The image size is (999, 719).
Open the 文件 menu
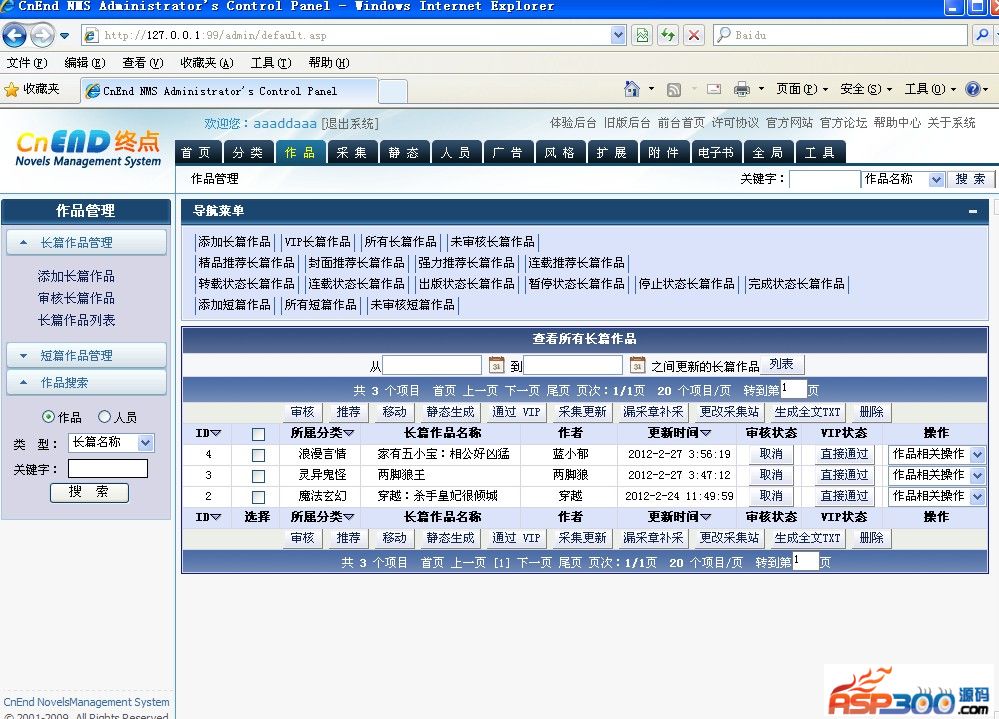26,62
